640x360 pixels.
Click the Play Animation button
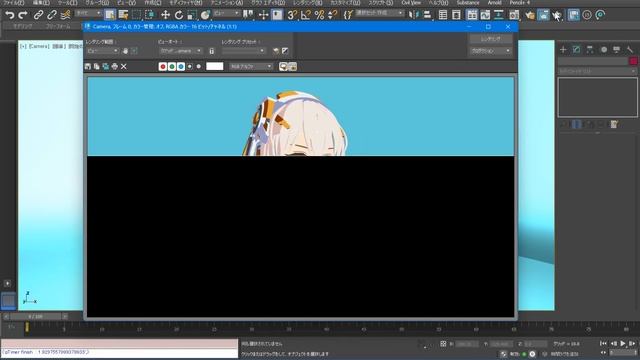tap(623, 344)
